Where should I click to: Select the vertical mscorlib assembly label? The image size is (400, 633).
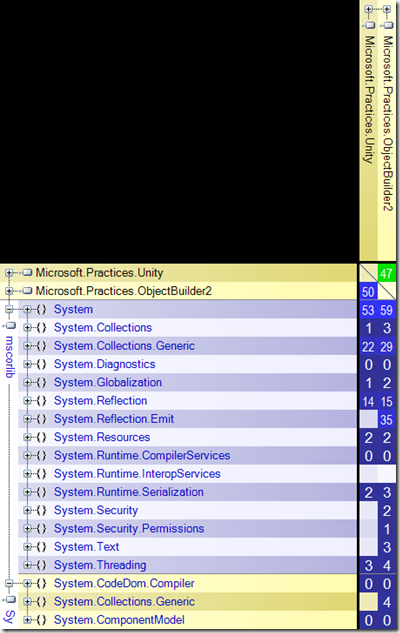(9, 356)
